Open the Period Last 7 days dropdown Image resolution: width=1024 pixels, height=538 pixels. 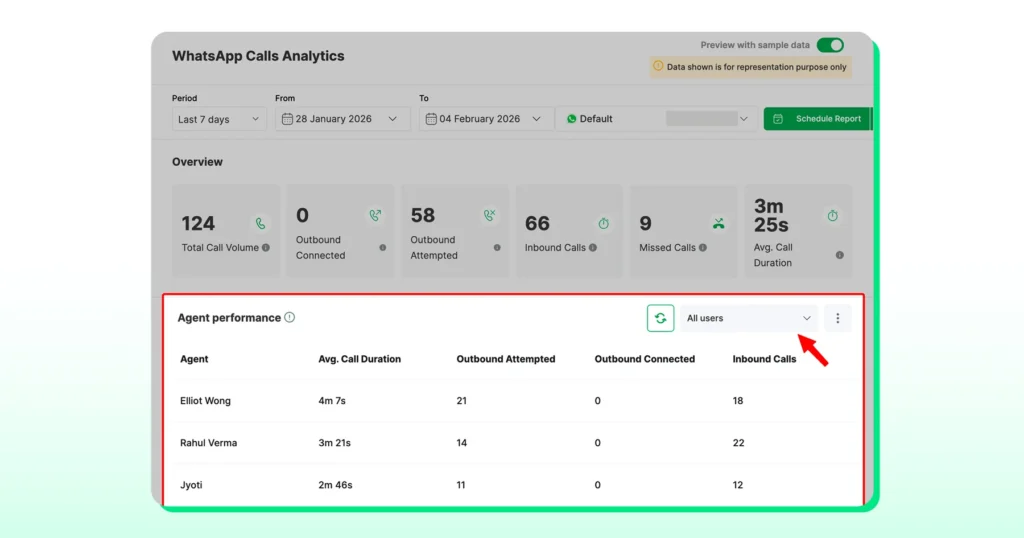click(219, 119)
